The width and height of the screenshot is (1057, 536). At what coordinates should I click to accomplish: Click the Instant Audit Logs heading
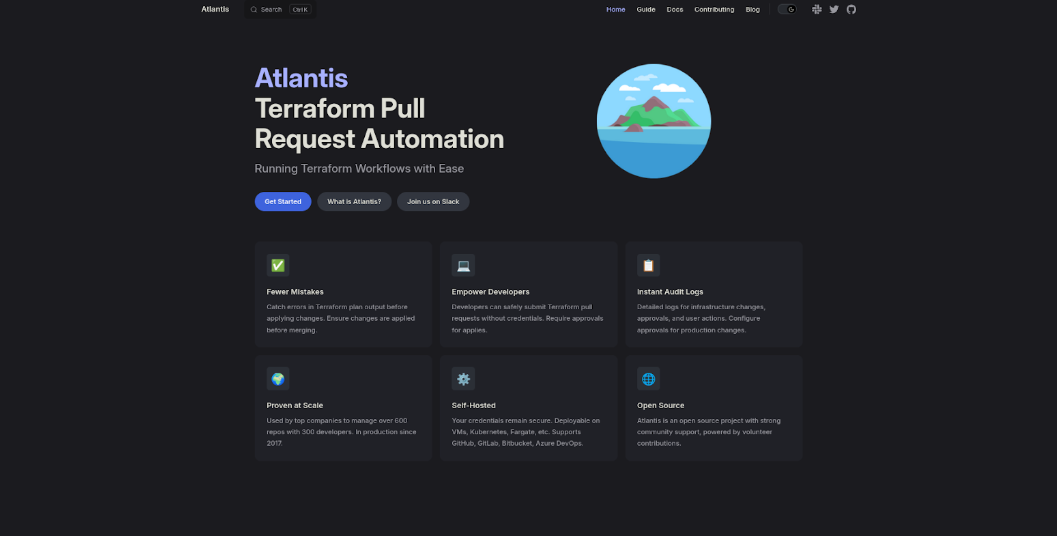pyautogui.click(x=670, y=292)
